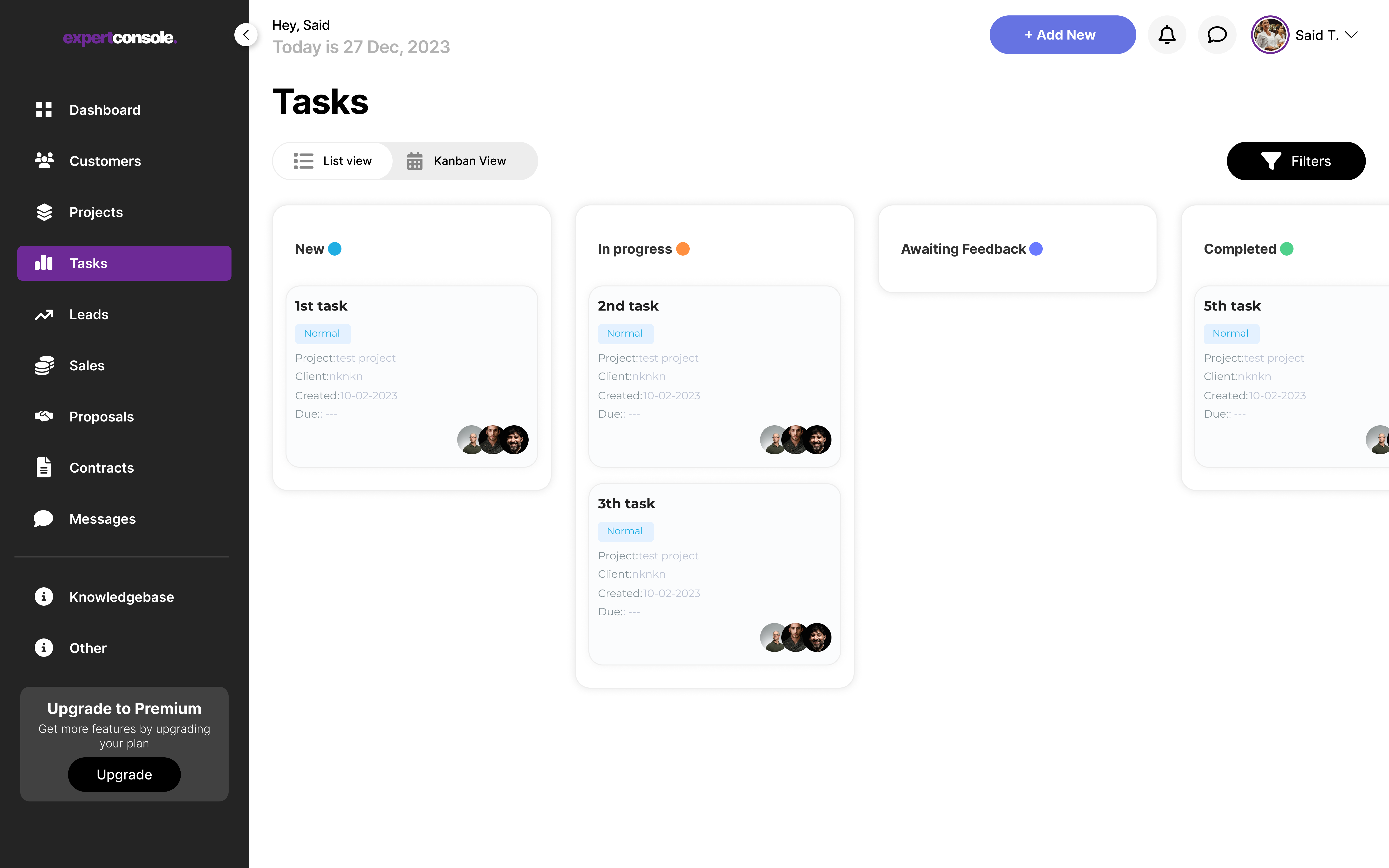Open the chat bubble icon in header
Screen dimensions: 1389x868
point(1216,35)
